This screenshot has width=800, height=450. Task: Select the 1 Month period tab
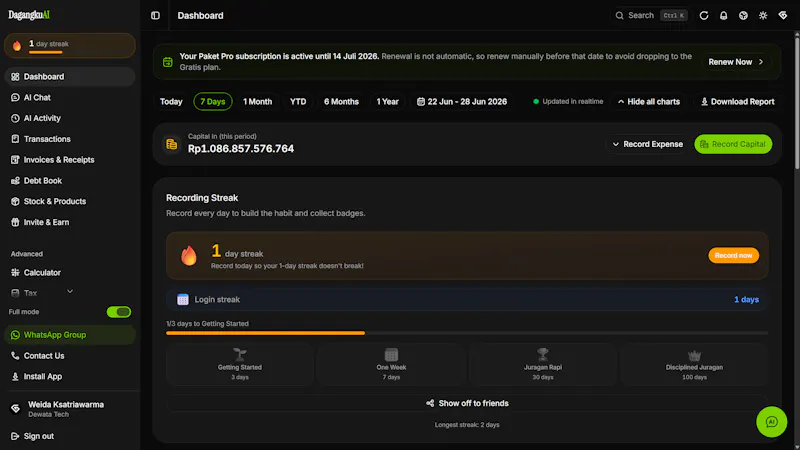pyautogui.click(x=258, y=102)
